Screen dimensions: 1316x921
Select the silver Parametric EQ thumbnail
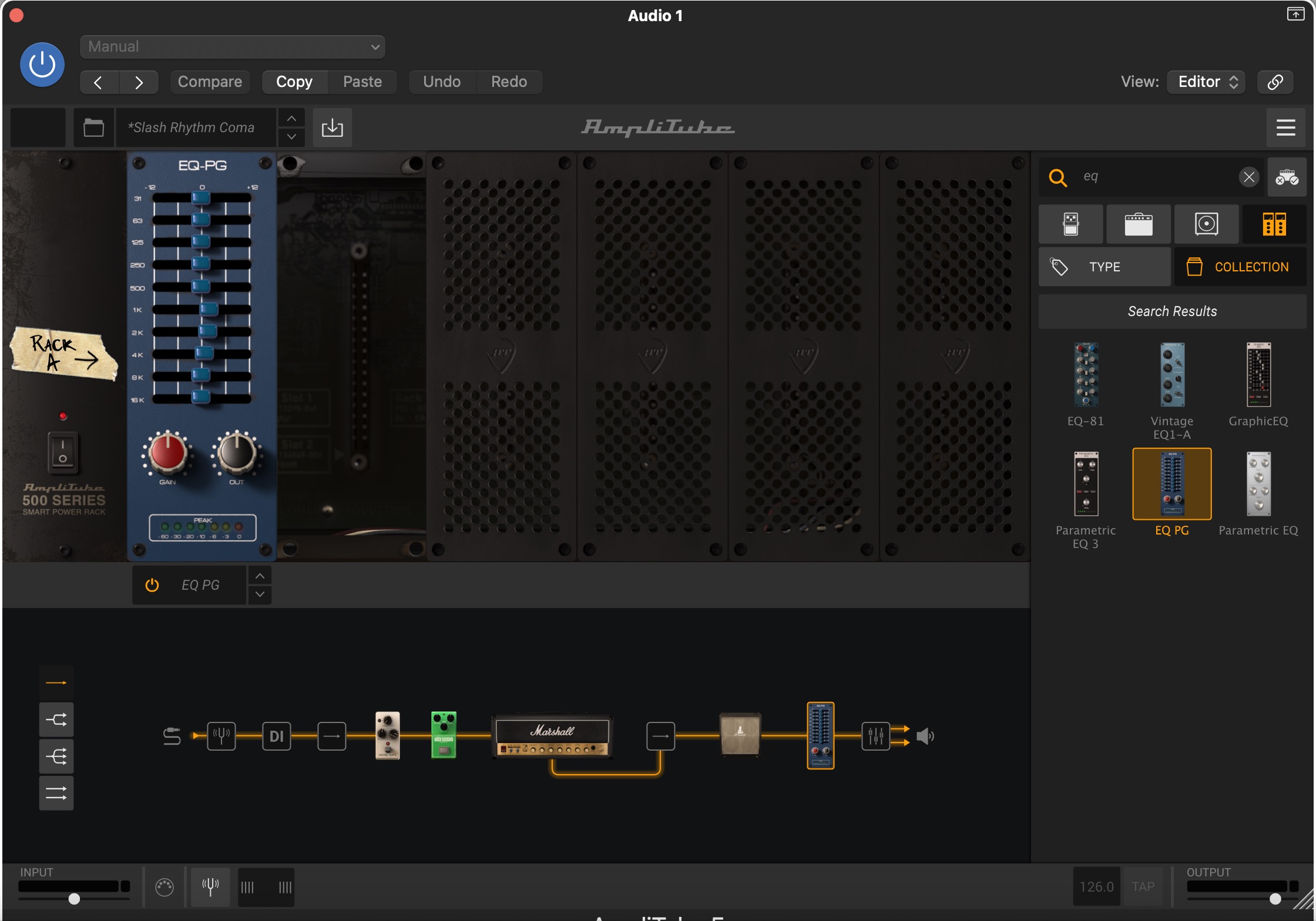[1258, 484]
